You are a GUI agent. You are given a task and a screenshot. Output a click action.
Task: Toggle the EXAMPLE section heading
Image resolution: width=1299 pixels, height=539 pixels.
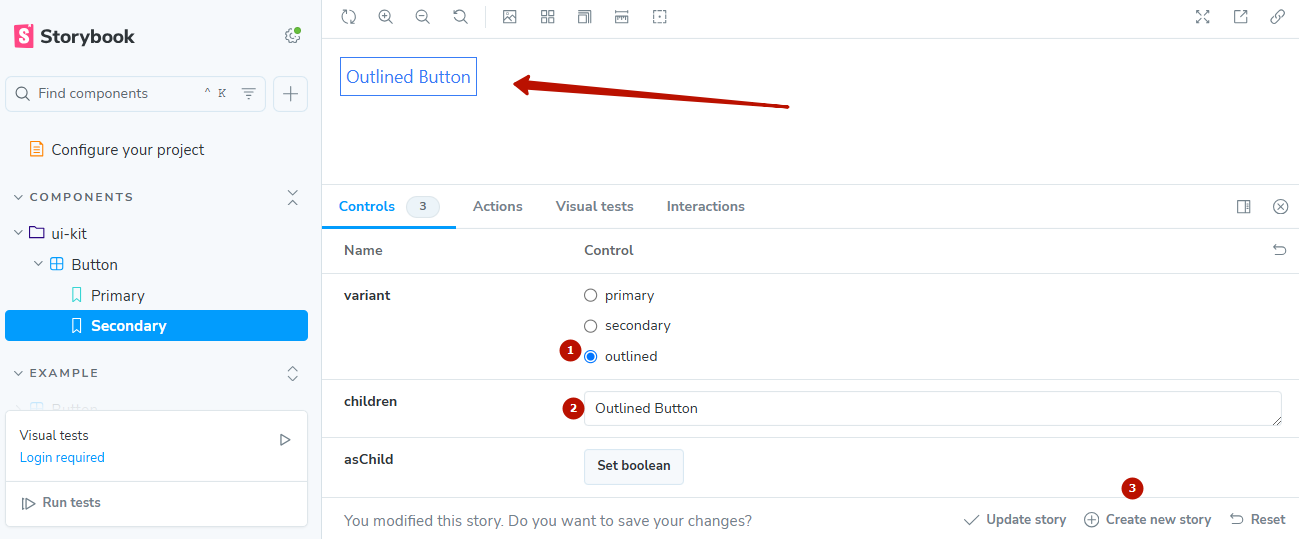click(64, 373)
